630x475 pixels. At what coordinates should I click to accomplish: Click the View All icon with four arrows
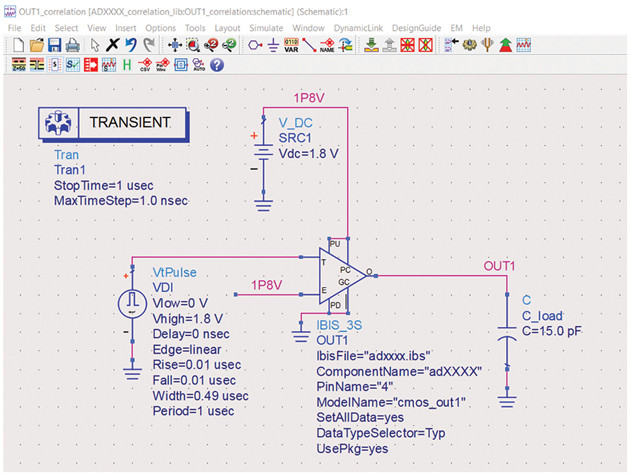pos(174,45)
